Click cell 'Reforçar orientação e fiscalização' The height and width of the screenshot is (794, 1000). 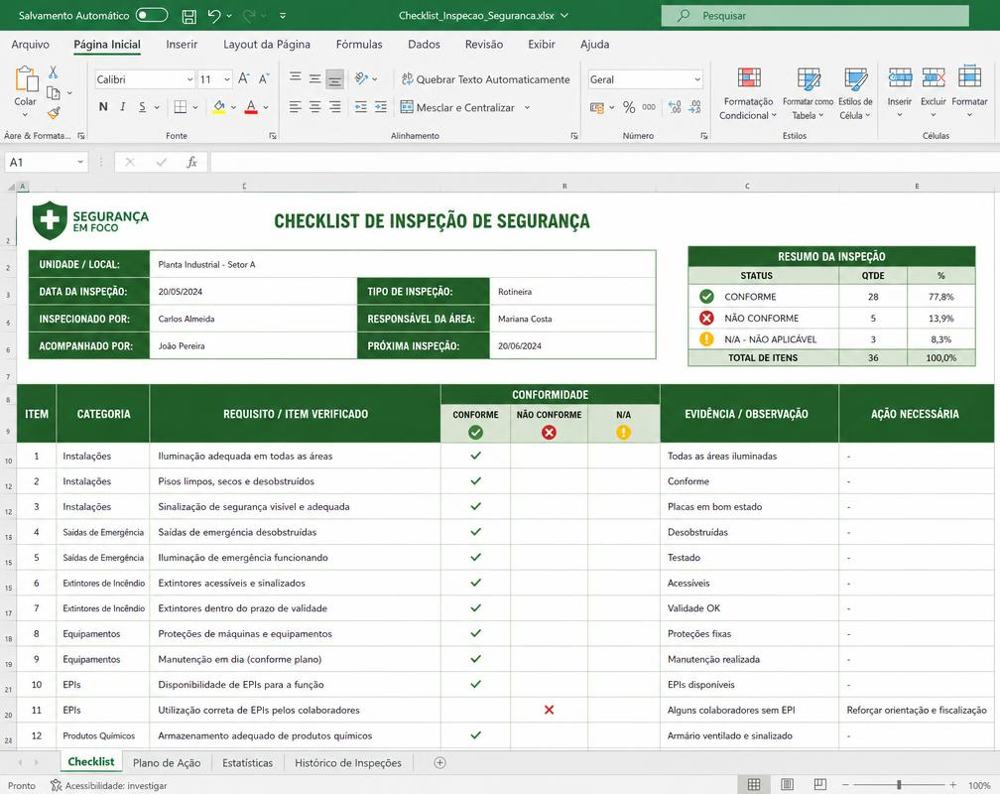point(916,710)
